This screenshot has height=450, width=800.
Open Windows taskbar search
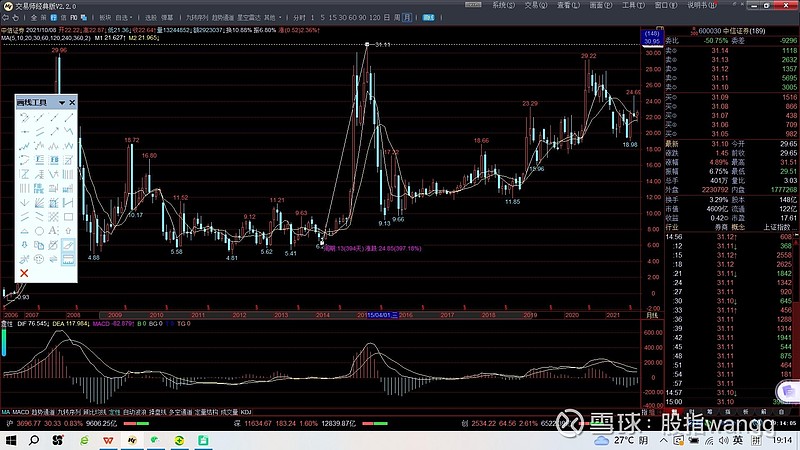point(34,440)
